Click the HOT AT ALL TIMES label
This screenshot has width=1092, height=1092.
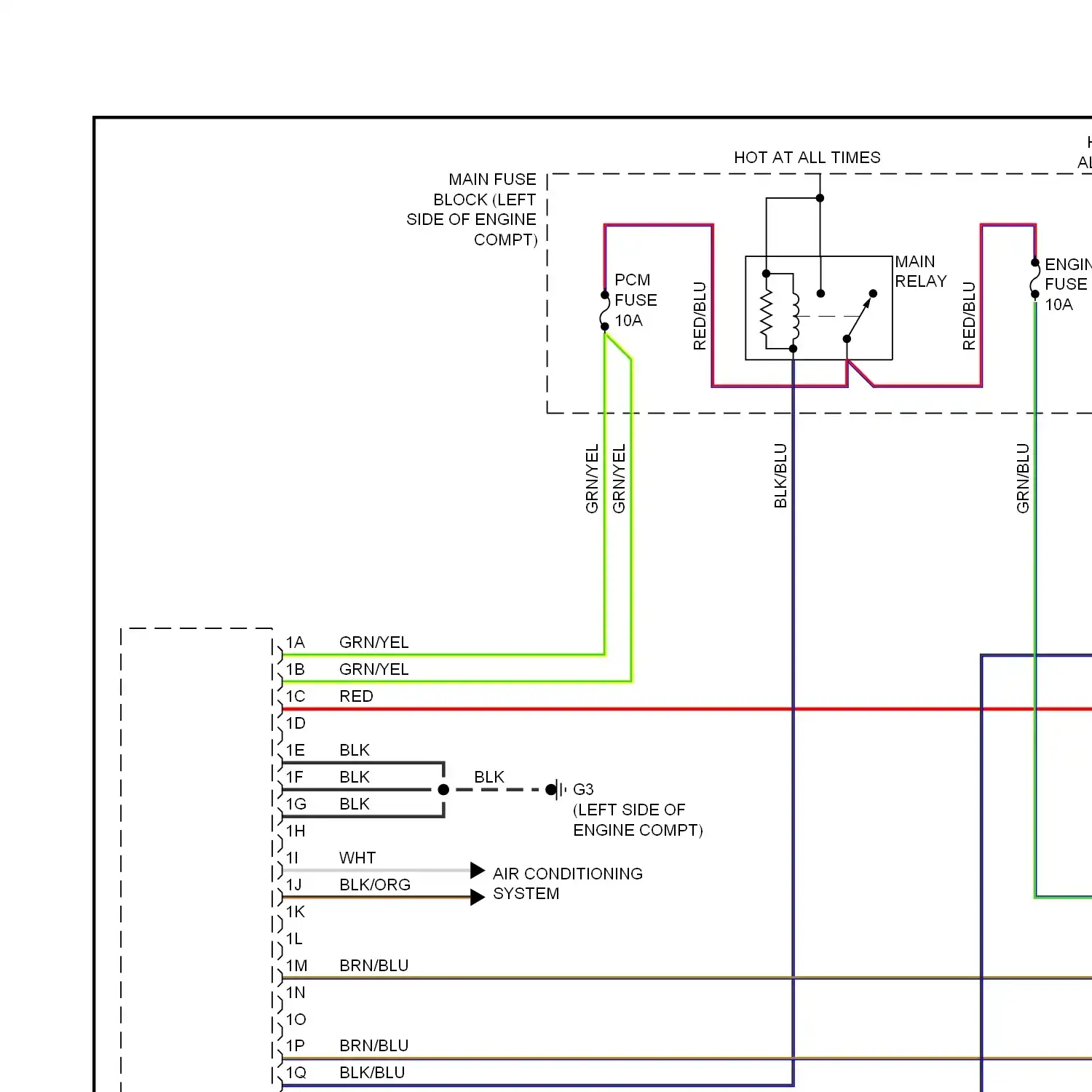(807, 157)
